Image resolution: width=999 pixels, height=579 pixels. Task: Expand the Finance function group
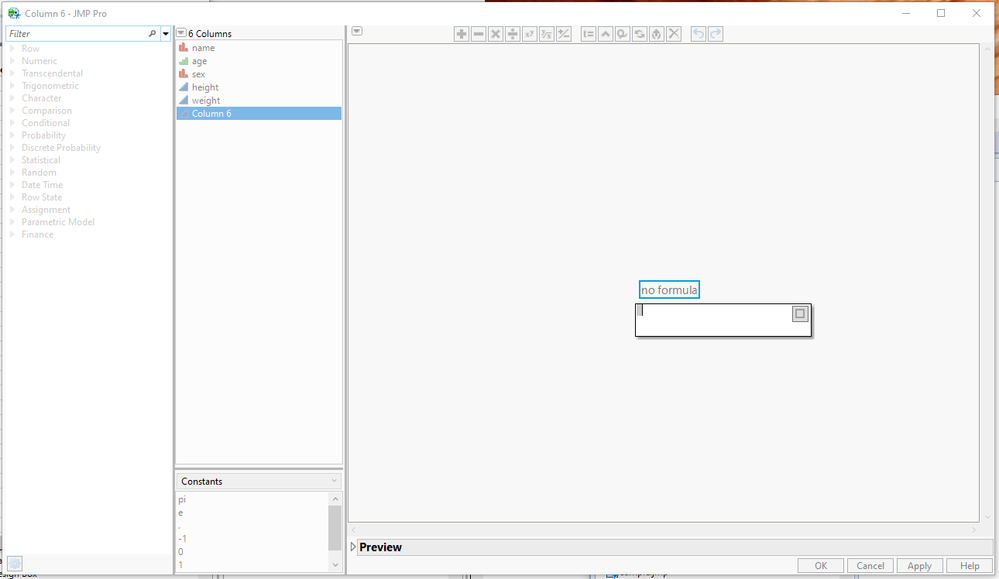[12, 234]
